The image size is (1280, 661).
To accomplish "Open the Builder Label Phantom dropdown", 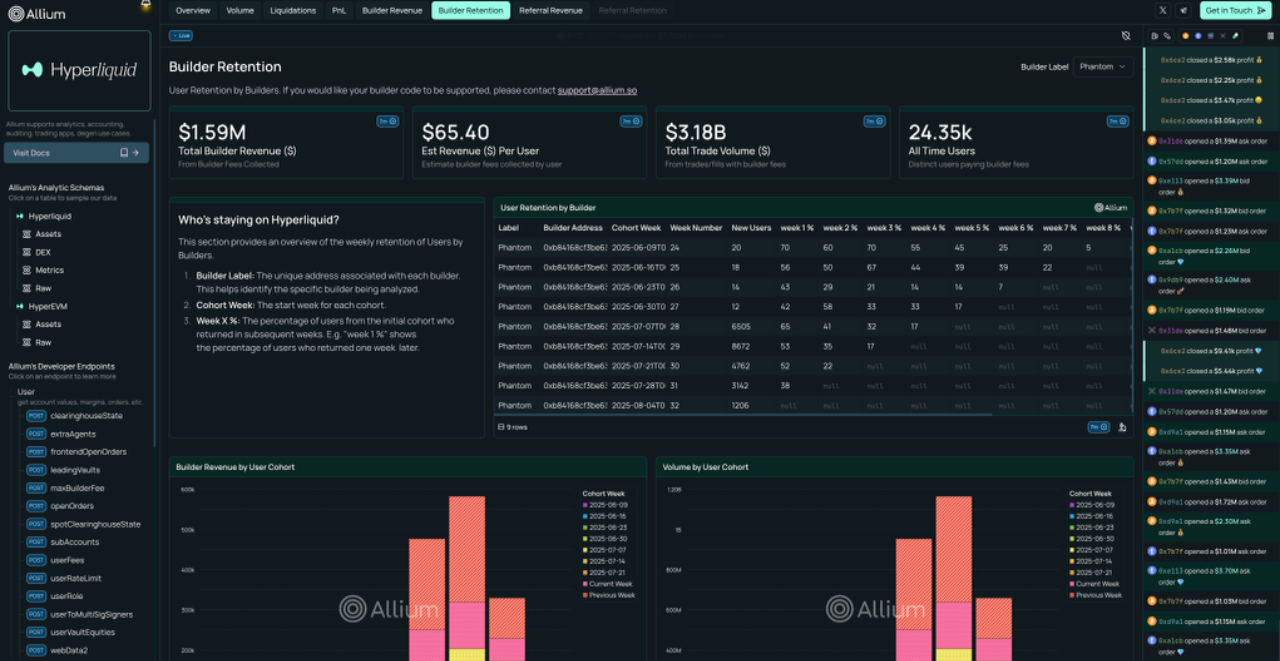I will coord(1103,67).
